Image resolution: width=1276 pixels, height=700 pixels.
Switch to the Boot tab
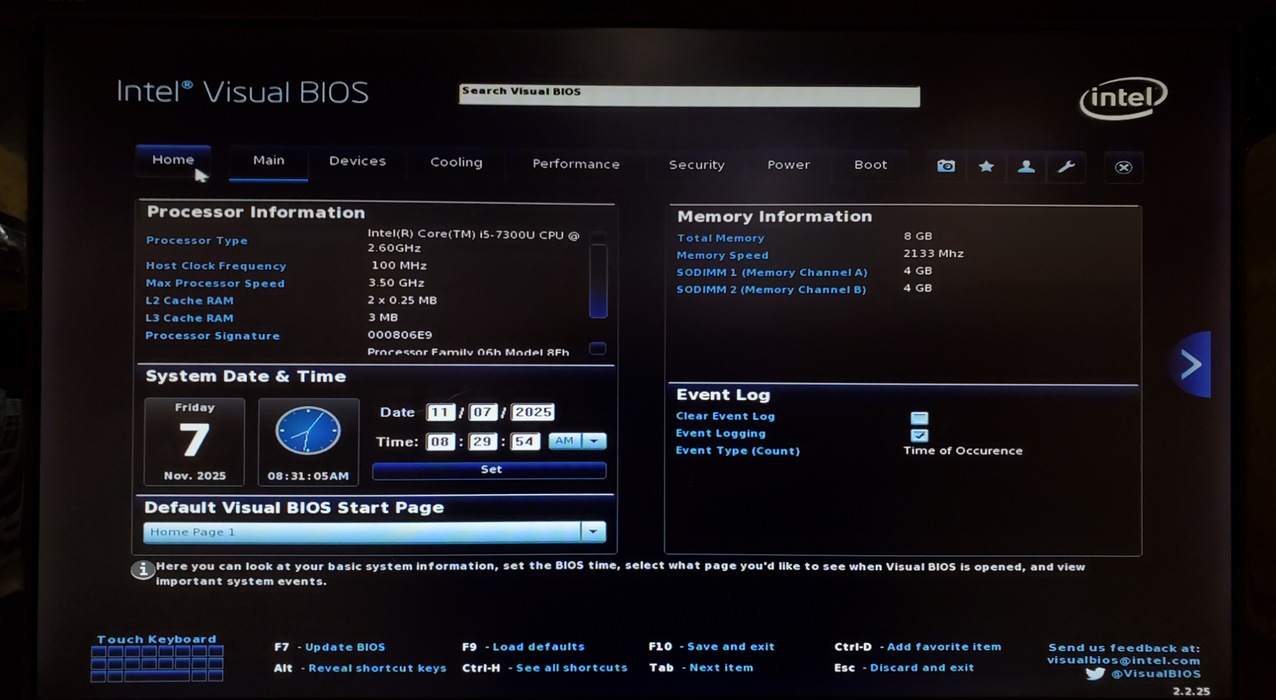(869, 164)
